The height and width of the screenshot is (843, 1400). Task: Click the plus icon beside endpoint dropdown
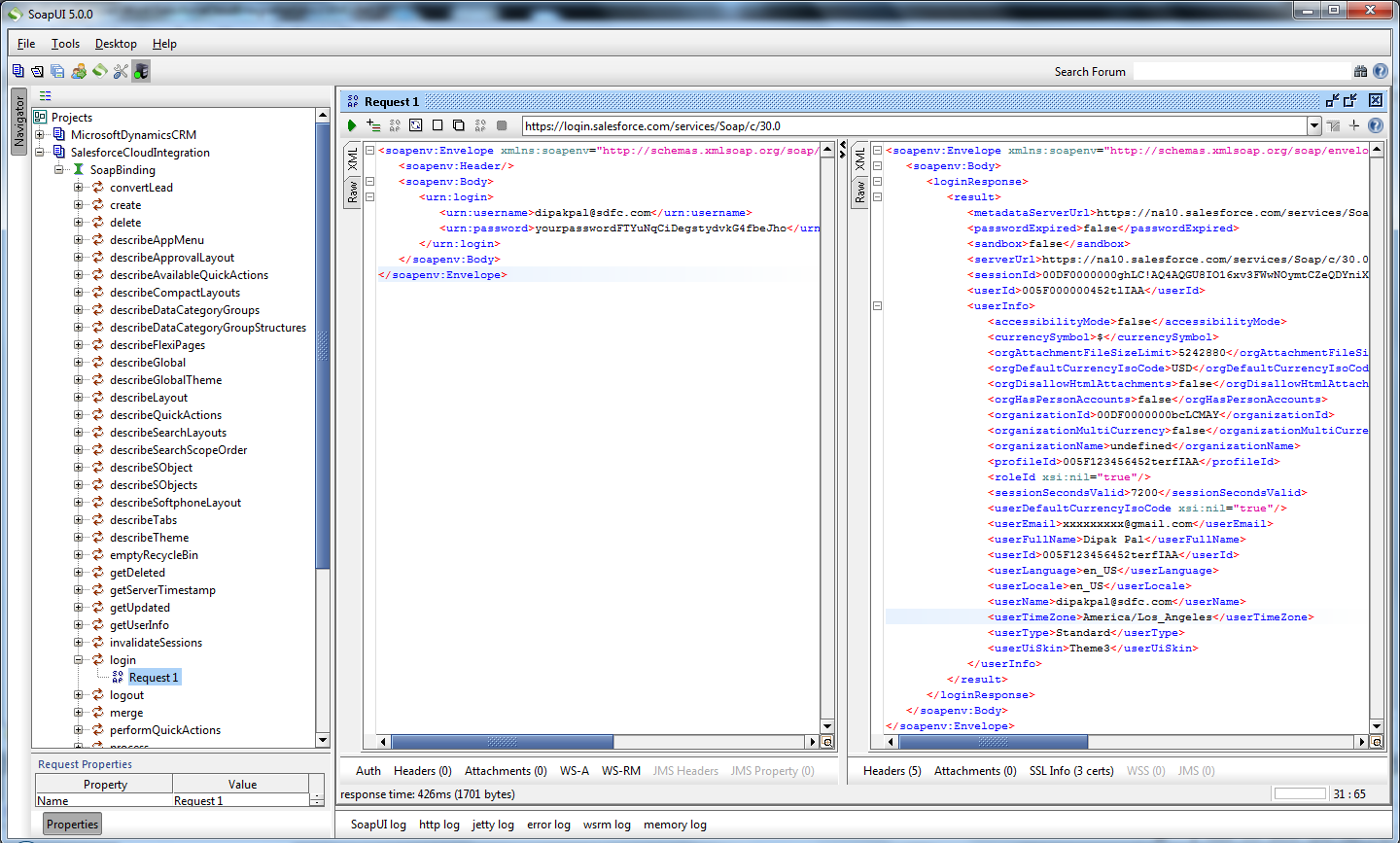(1354, 125)
